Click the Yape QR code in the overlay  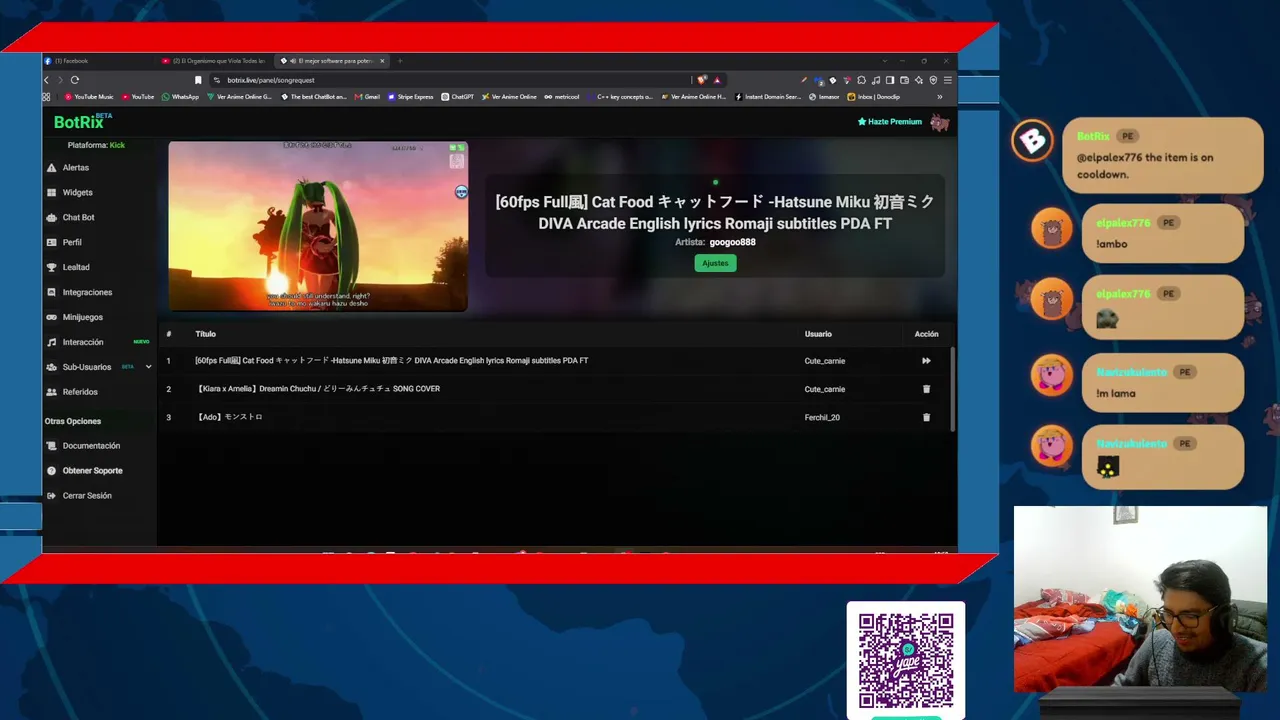click(x=906, y=661)
